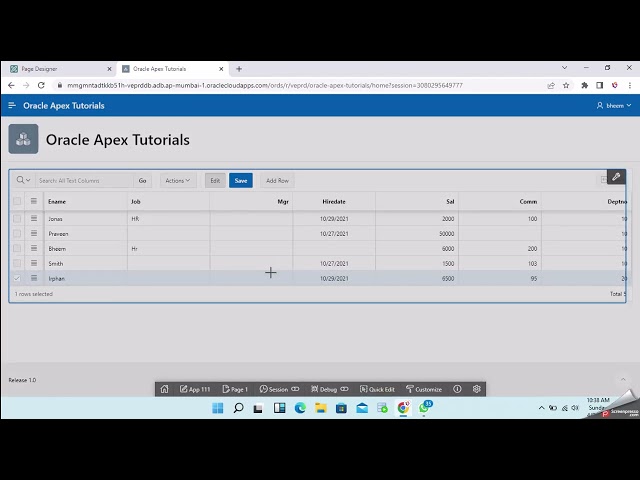The width and height of the screenshot is (640, 480).
Task: Switch to the Page Designer tab
Action: pyautogui.click(x=59, y=69)
